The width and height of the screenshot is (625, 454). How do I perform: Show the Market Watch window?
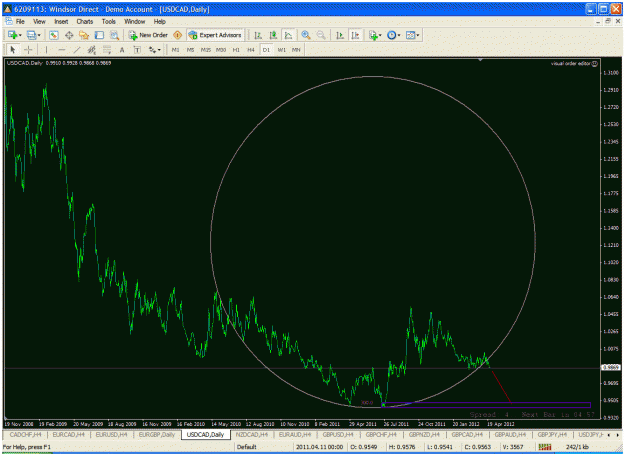point(54,35)
